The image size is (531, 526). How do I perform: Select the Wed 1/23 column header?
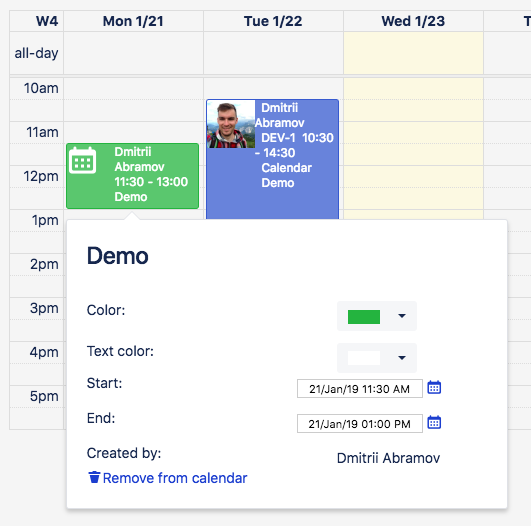[413, 21]
